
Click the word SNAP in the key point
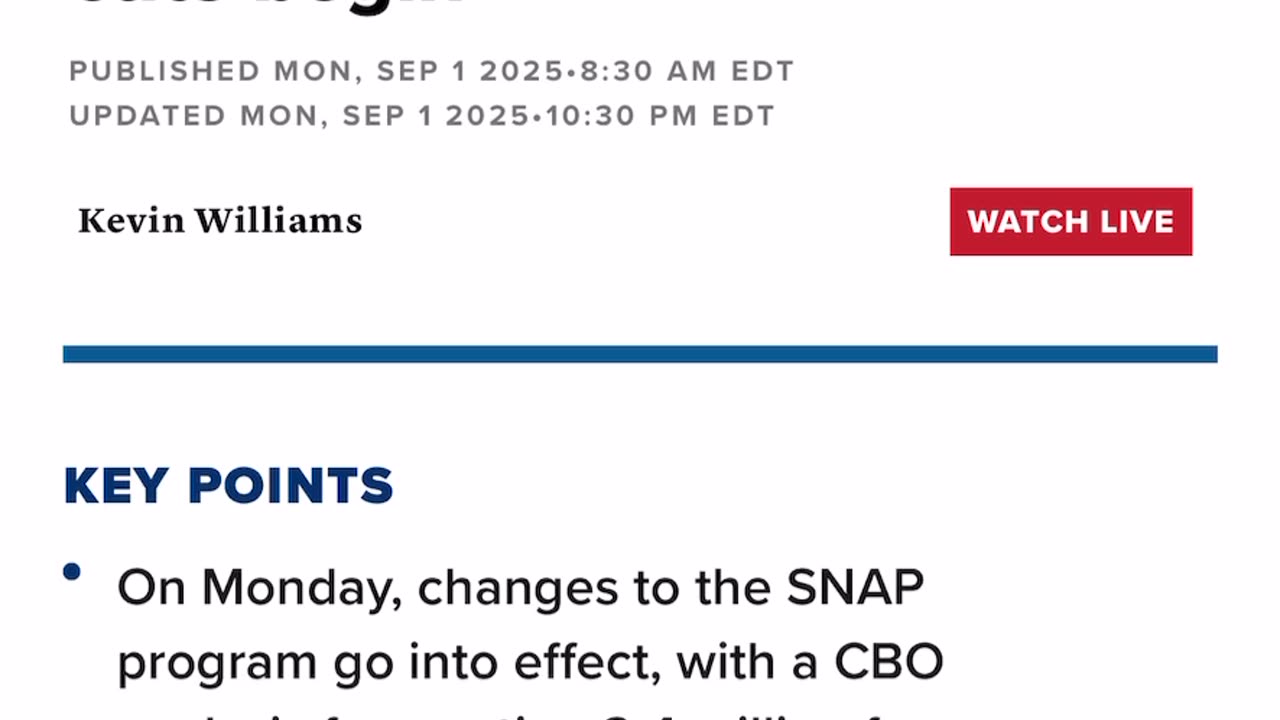click(x=855, y=588)
